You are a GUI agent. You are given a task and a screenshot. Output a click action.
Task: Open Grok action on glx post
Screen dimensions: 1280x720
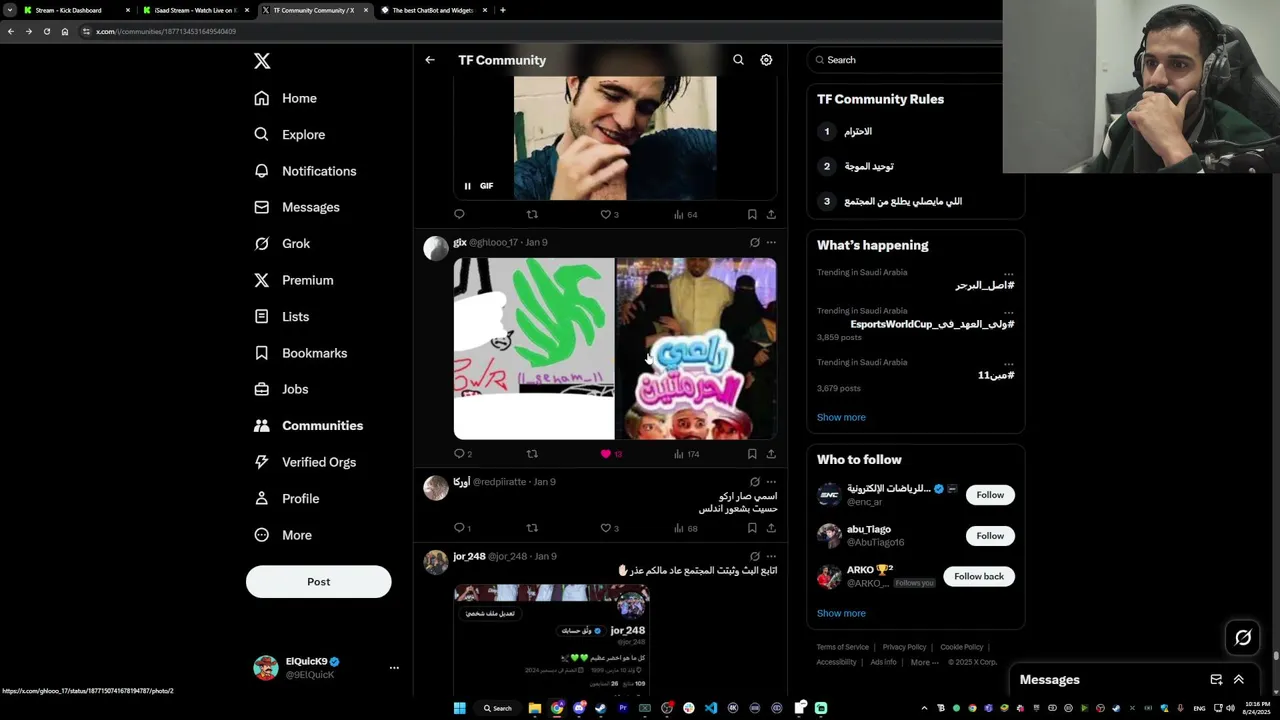755,242
